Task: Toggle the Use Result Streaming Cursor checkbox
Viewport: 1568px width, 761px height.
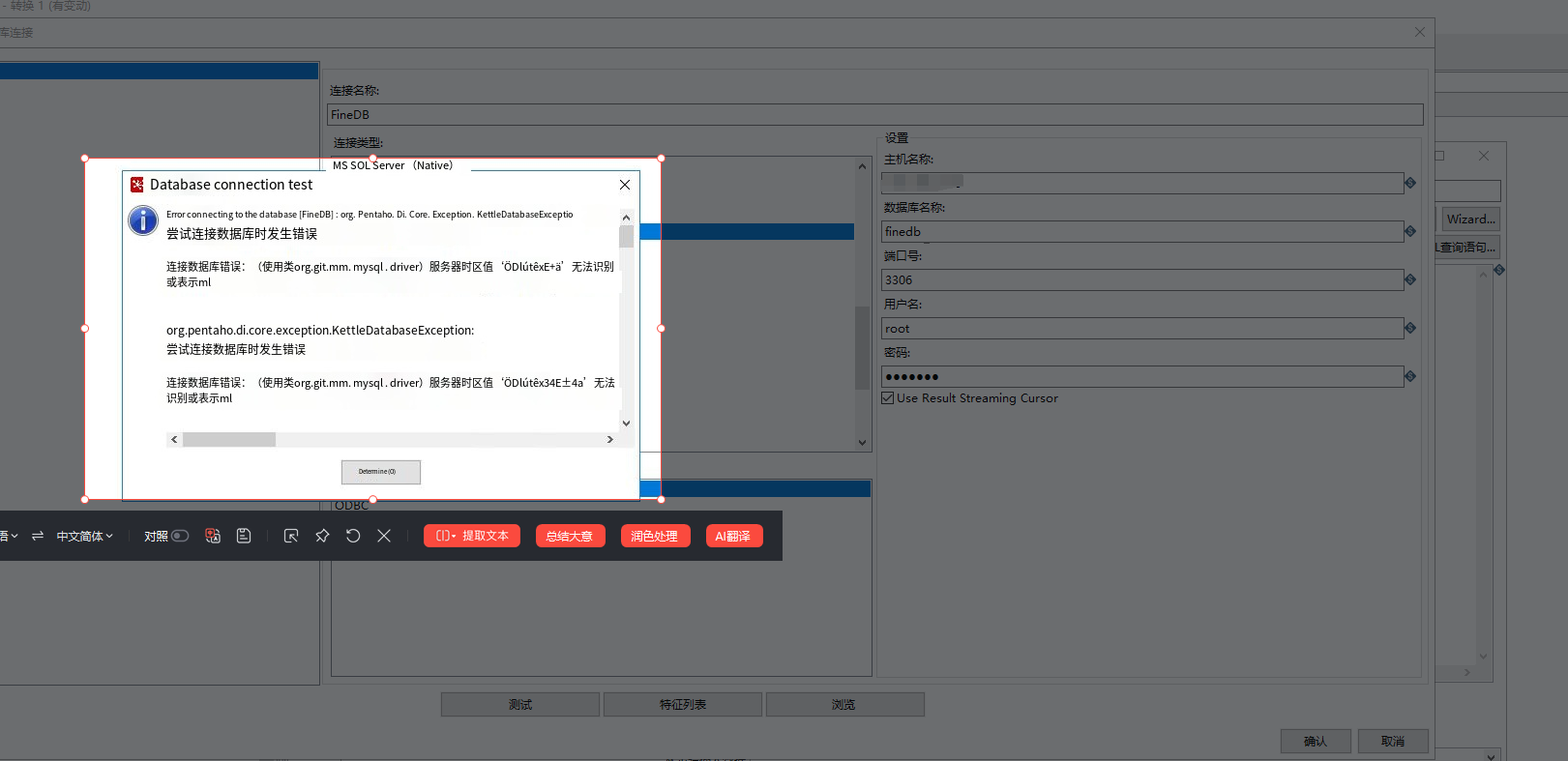Action: [888, 398]
